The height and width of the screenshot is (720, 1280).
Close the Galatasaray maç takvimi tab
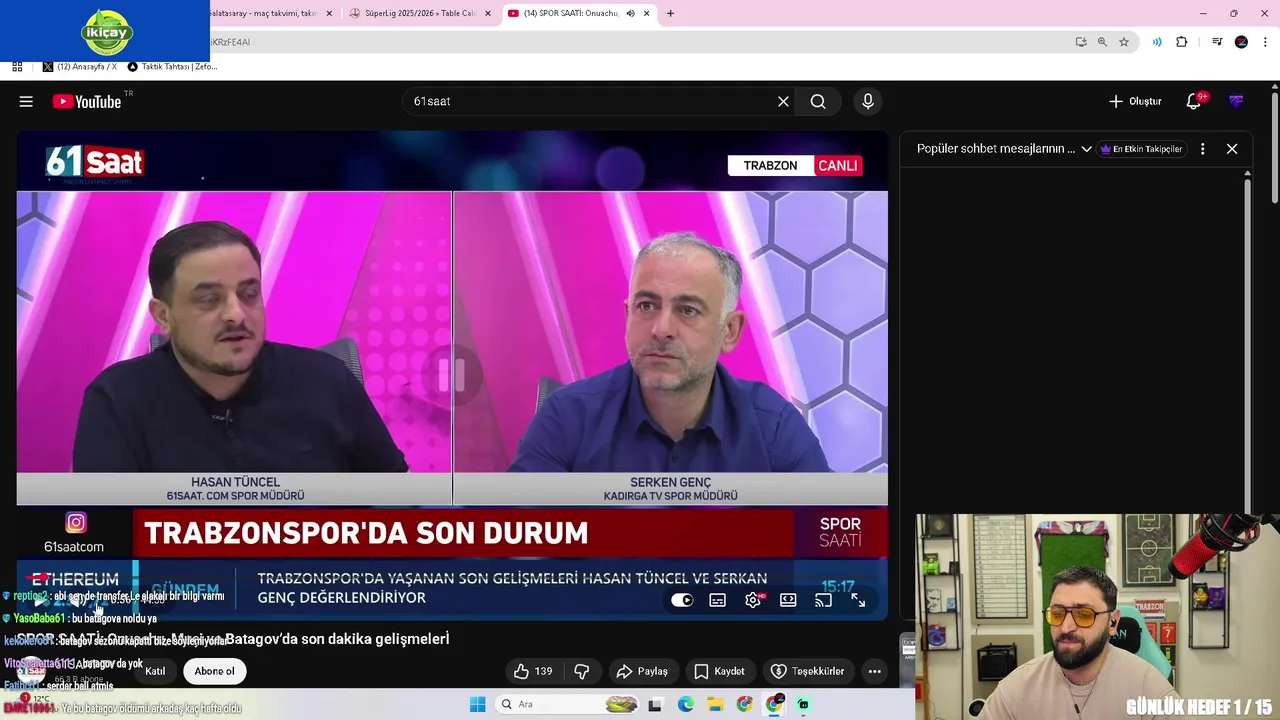pyautogui.click(x=329, y=13)
